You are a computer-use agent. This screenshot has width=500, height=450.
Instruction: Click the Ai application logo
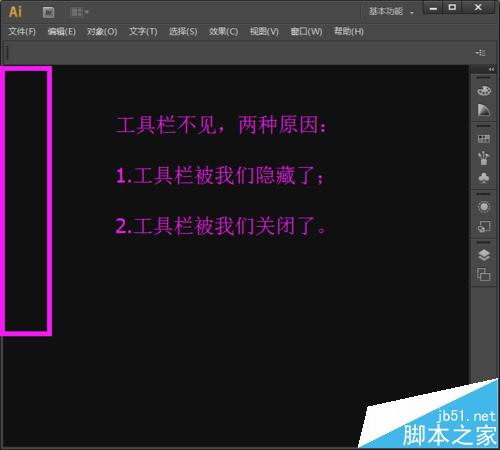15,12
